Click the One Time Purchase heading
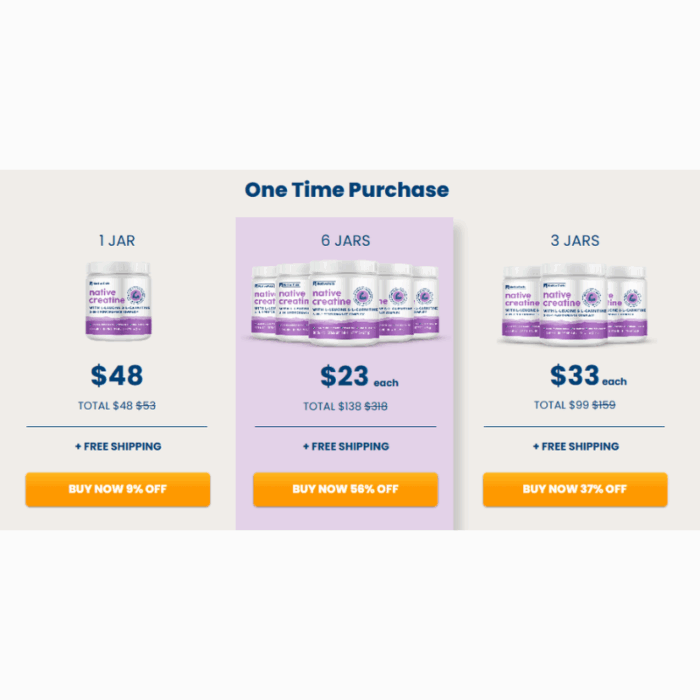The width and height of the screenshot is (700, 700). click(x=347, y=190)
